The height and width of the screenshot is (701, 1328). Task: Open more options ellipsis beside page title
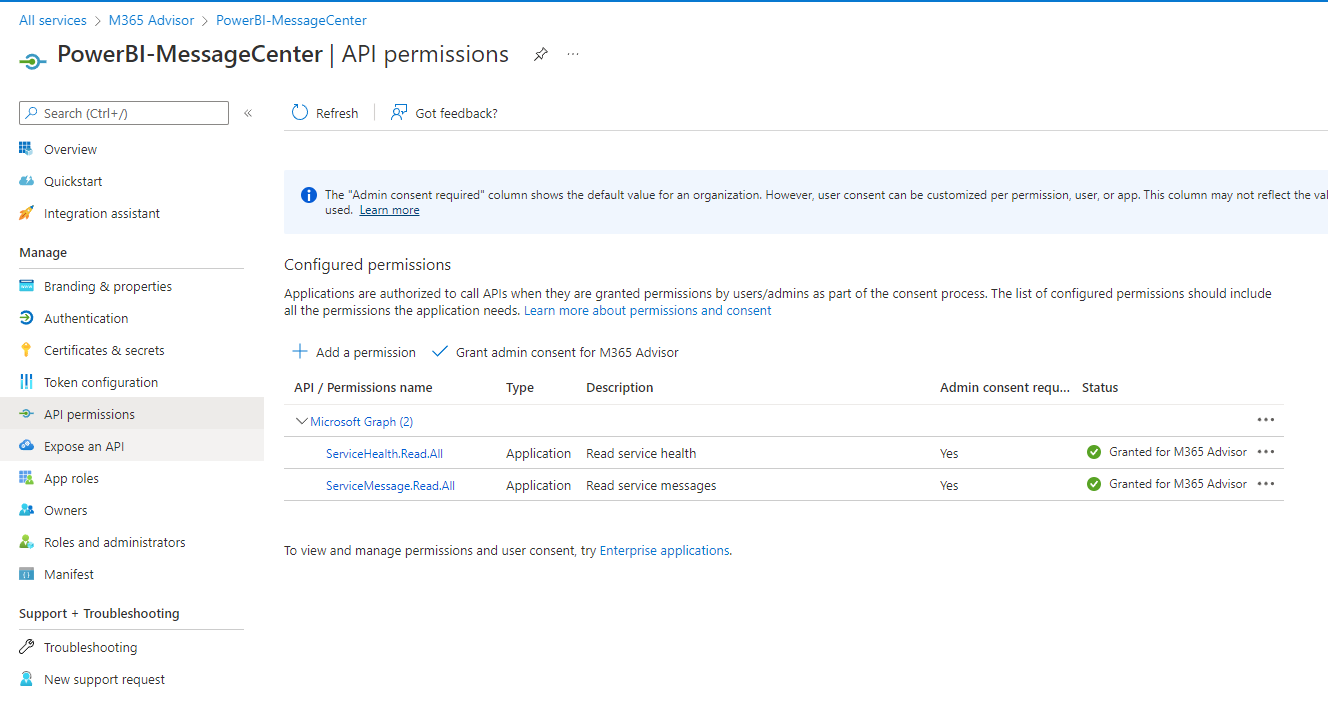click(573, 54)
